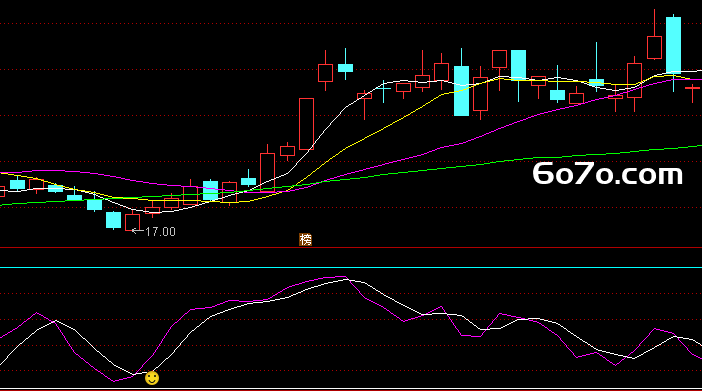Select the hollow red candle at the 17.00 low
This screenshot has width=702, height=391.
click(133, 223)
